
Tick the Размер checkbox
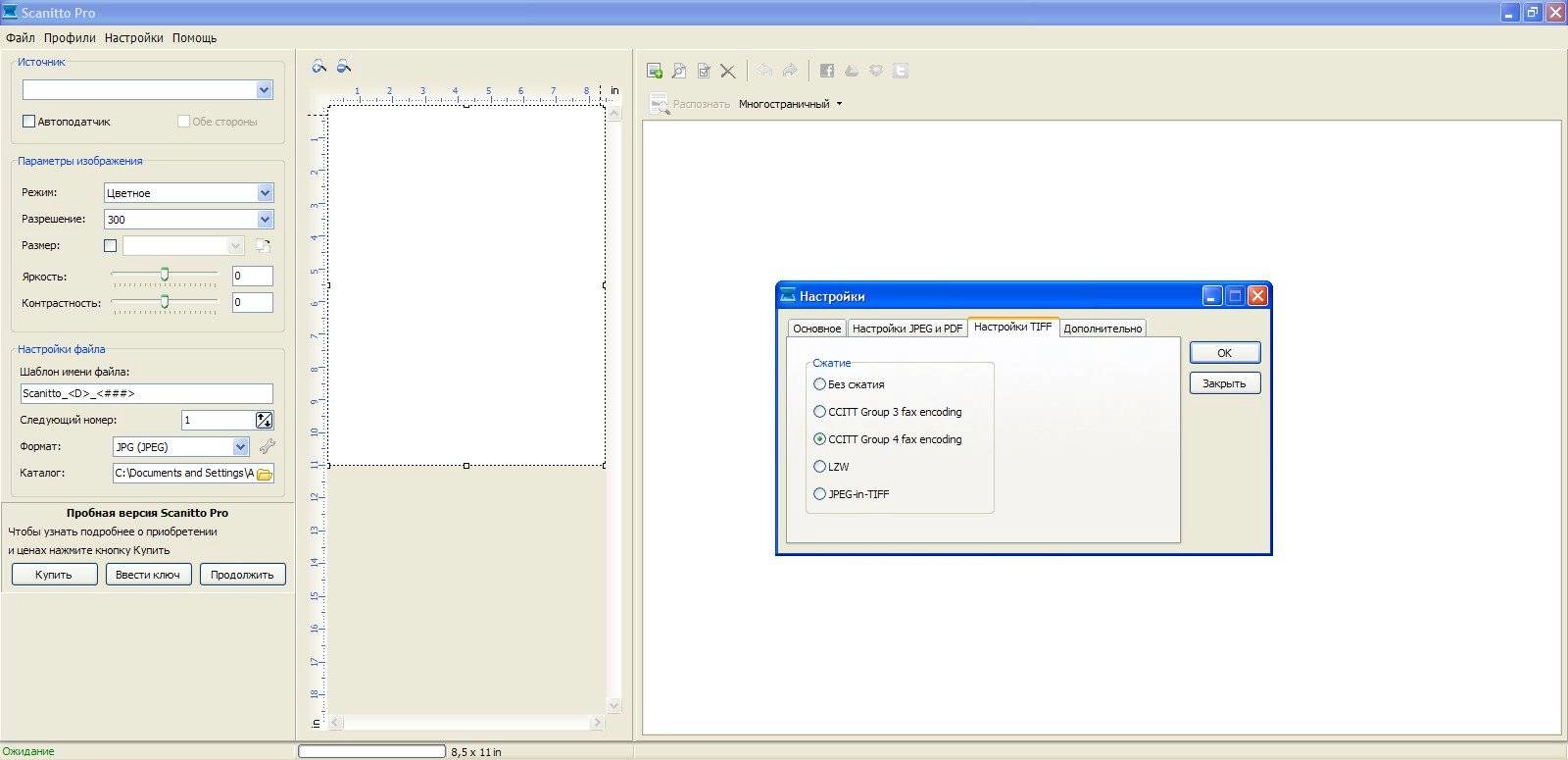pos(110,246)
